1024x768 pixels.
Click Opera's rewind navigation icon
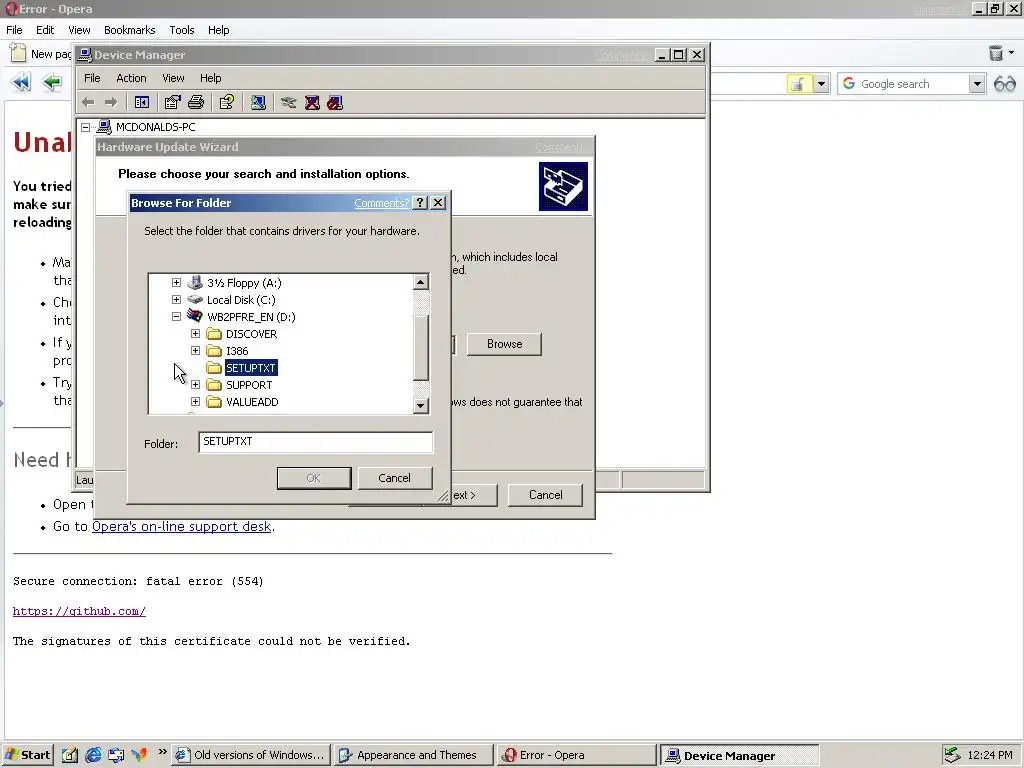pos(21,82)
